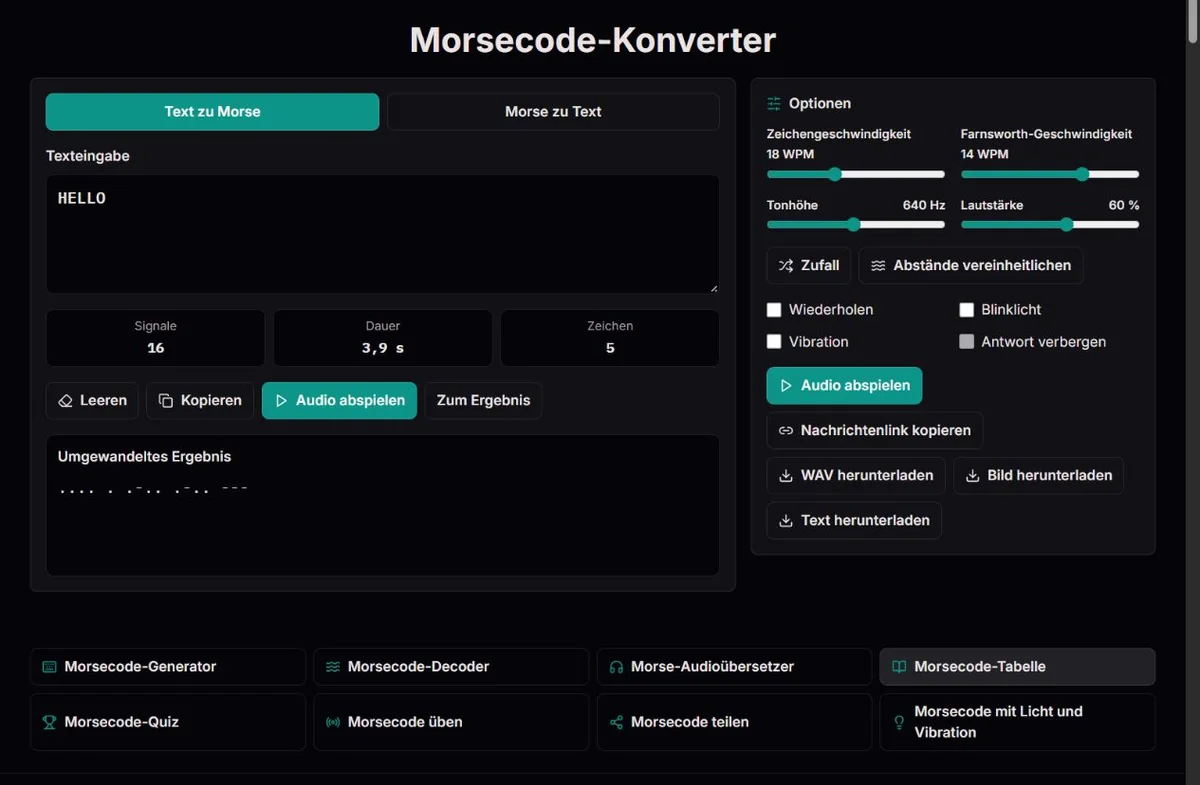Click the share icon on Morsecode teilen
This screenshot has width=1200, height=785.
616,722
